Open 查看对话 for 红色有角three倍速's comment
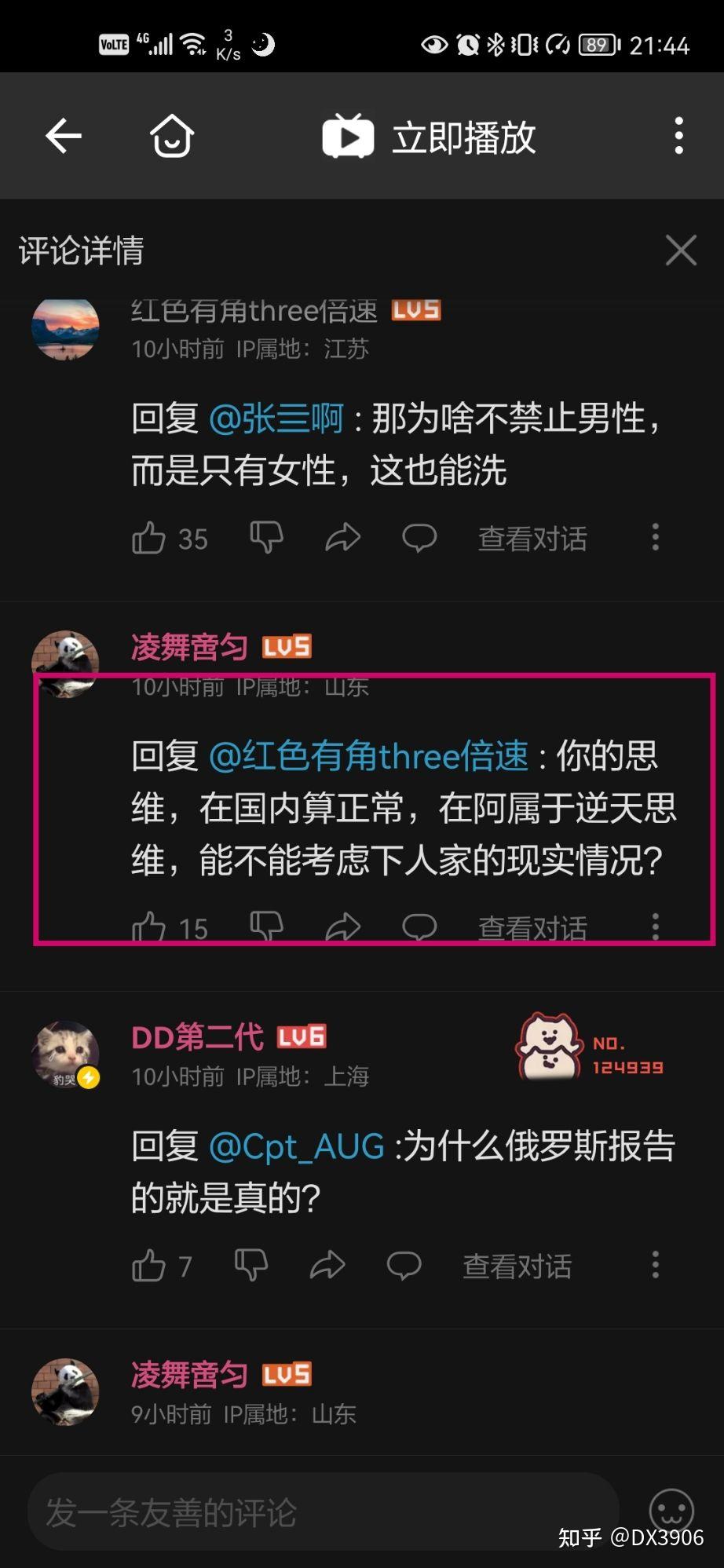The image size is (724, 1568). (x=532, y=539)
